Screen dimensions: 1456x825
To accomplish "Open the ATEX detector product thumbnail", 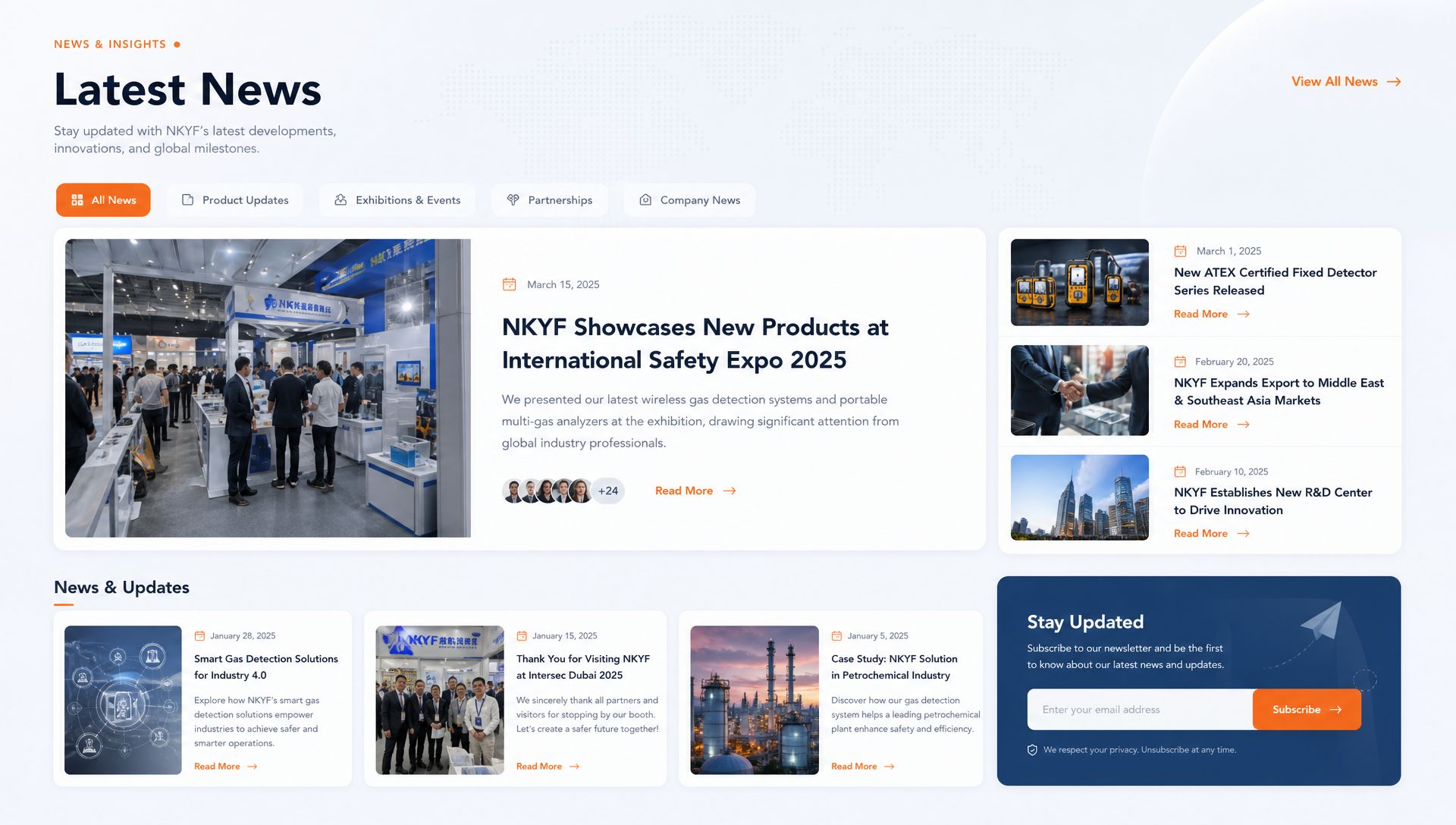I will point(1080,283).
